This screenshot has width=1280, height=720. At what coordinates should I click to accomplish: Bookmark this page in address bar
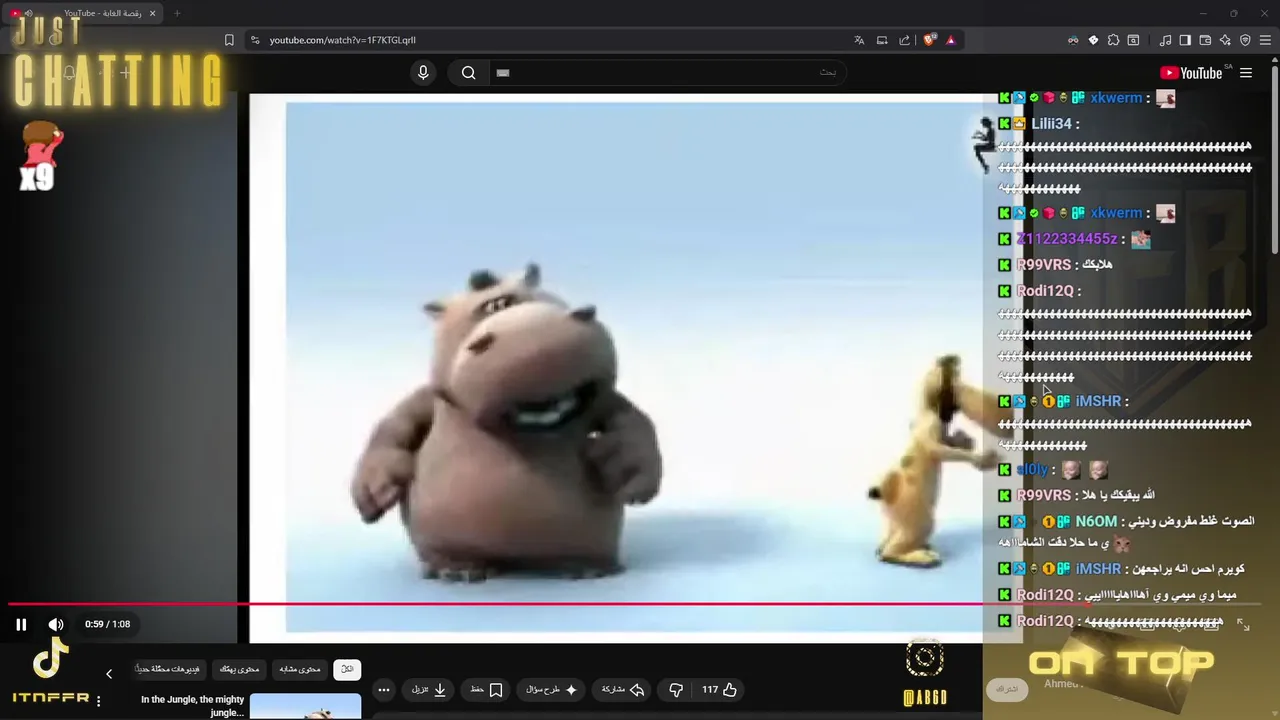tap(229, 40)
